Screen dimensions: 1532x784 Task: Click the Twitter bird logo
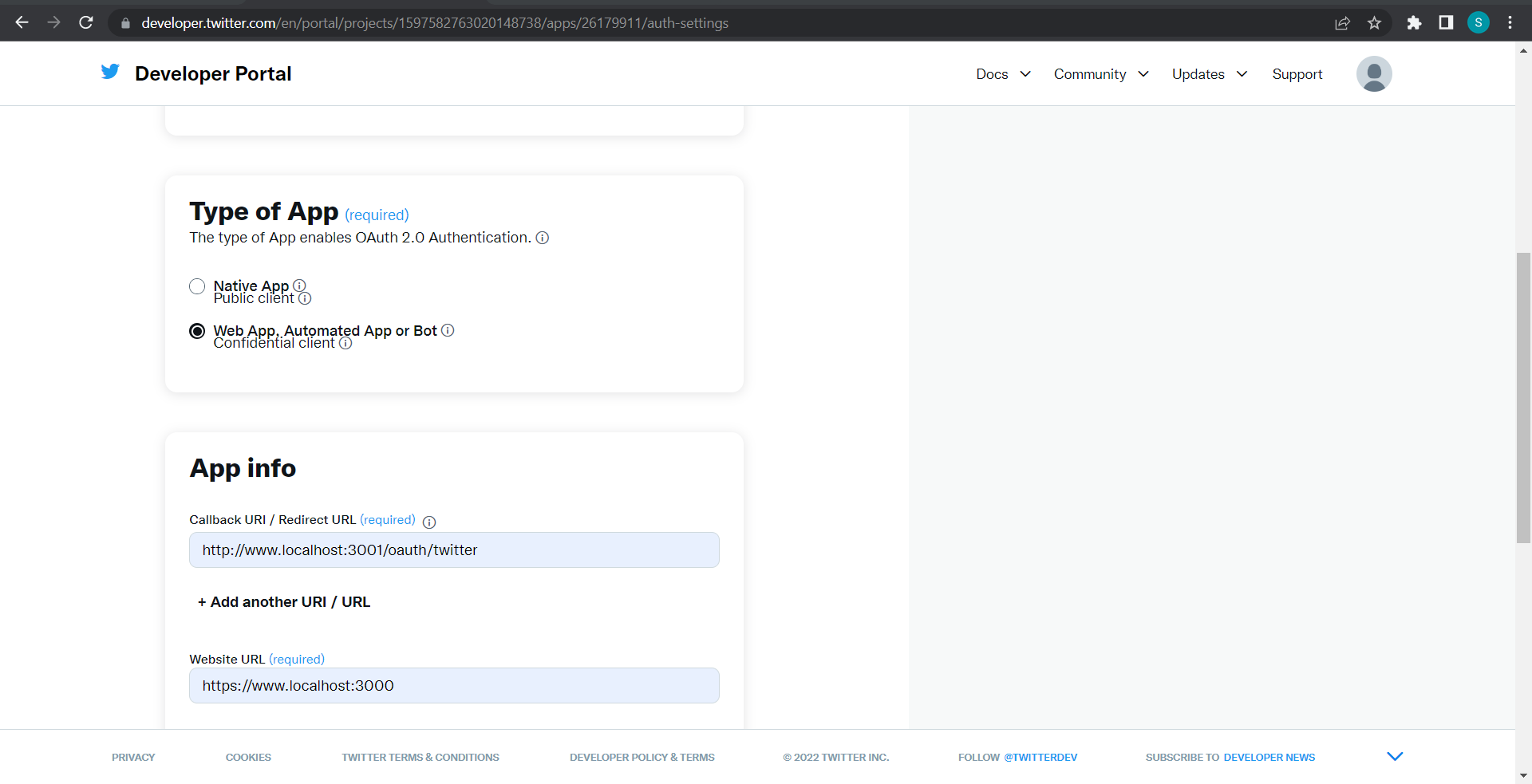[x=110, y=73]
